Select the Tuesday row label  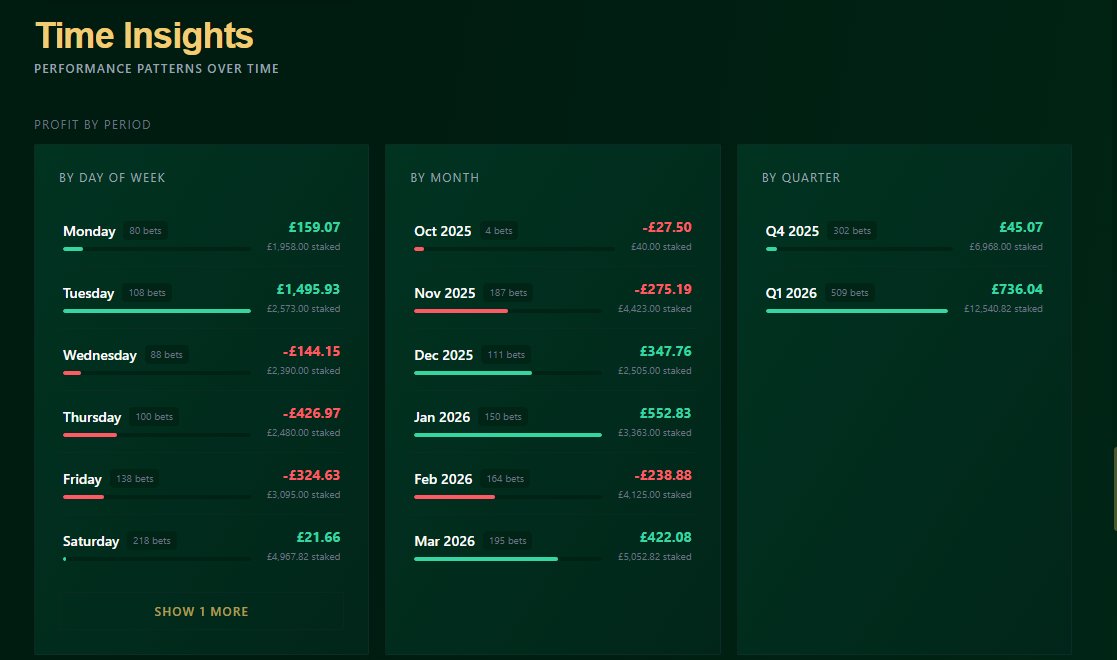pyautogui.click(x=88, y=293)
